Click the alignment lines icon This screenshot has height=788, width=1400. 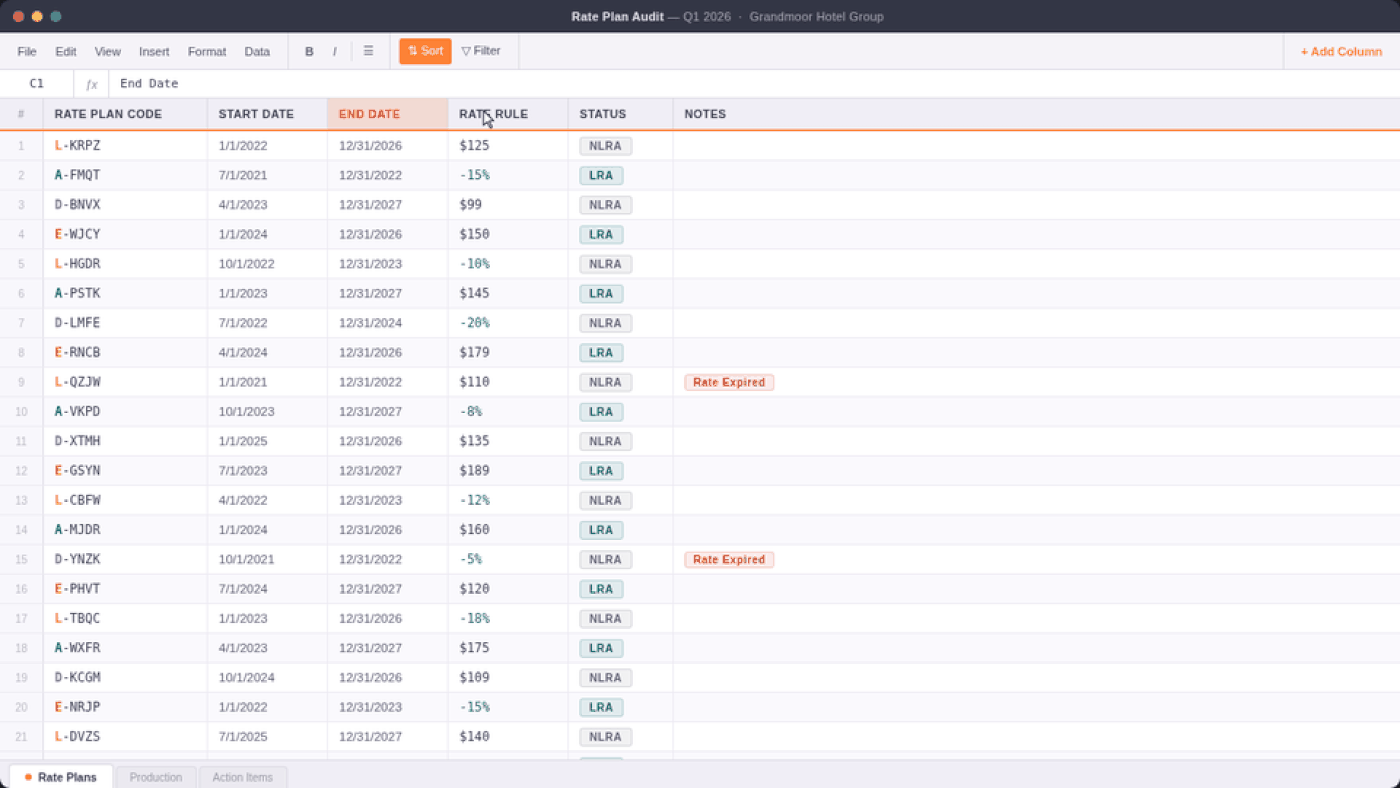coord(368,51)
